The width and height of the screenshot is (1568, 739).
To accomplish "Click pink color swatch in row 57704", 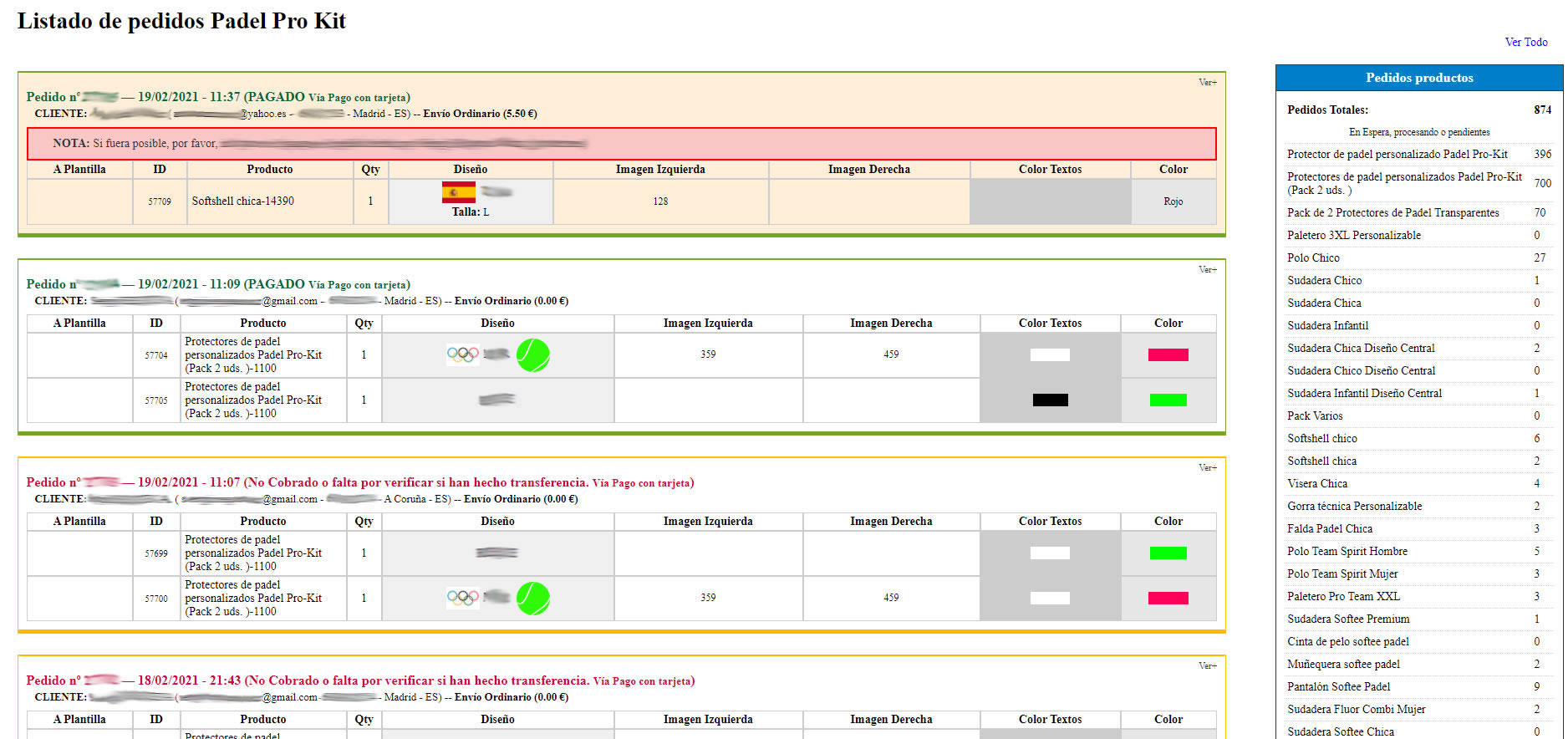I will point(1168,354).
